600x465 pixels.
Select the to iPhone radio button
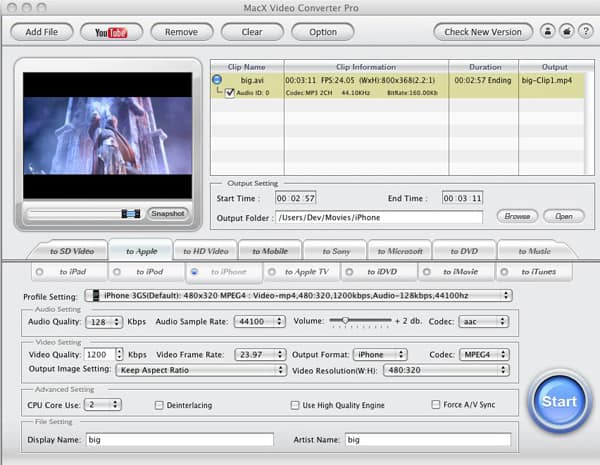click(194, 272)
